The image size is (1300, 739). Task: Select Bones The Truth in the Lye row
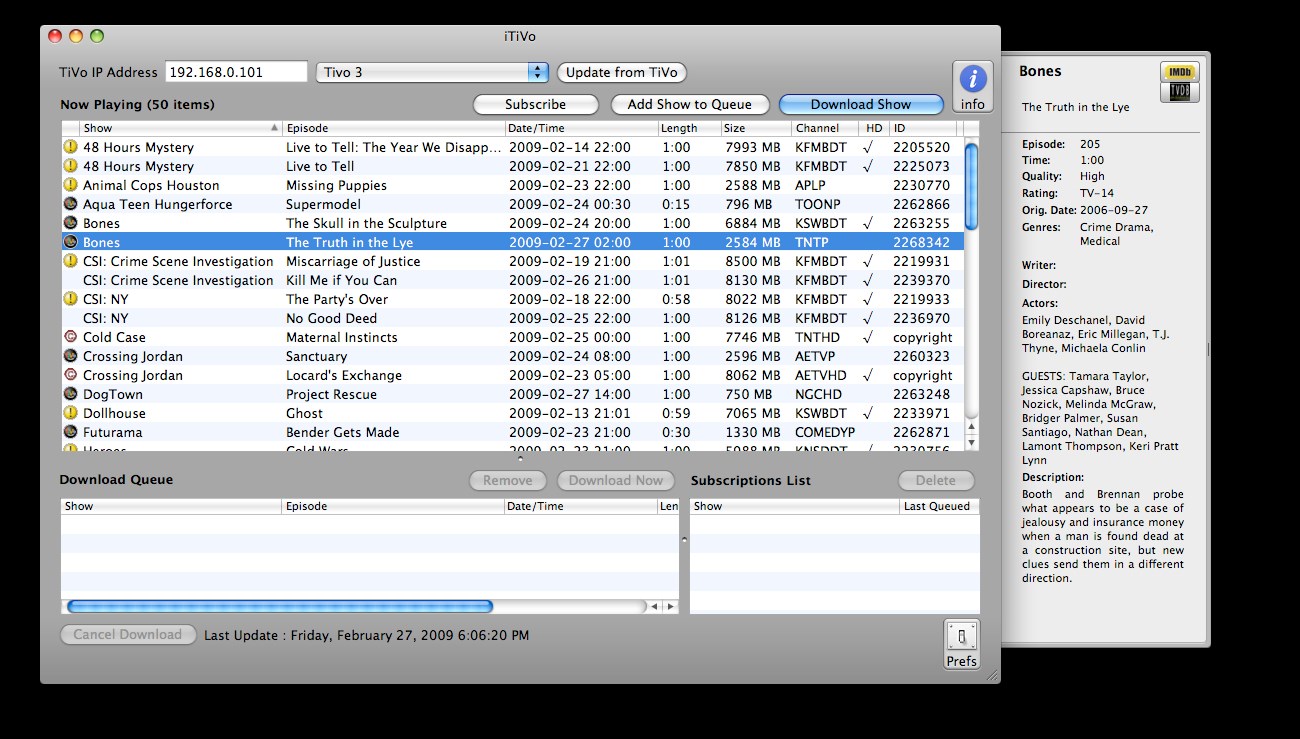point(512,242)
